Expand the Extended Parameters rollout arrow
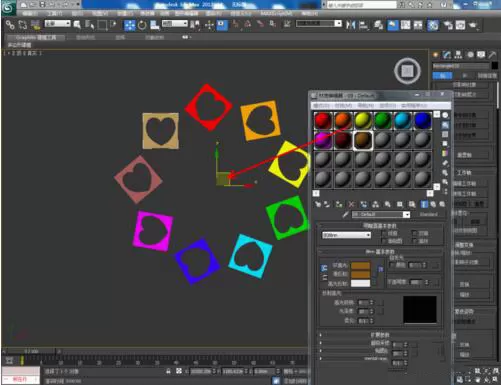This screenshot has width=501, height=385. (321, 334)
